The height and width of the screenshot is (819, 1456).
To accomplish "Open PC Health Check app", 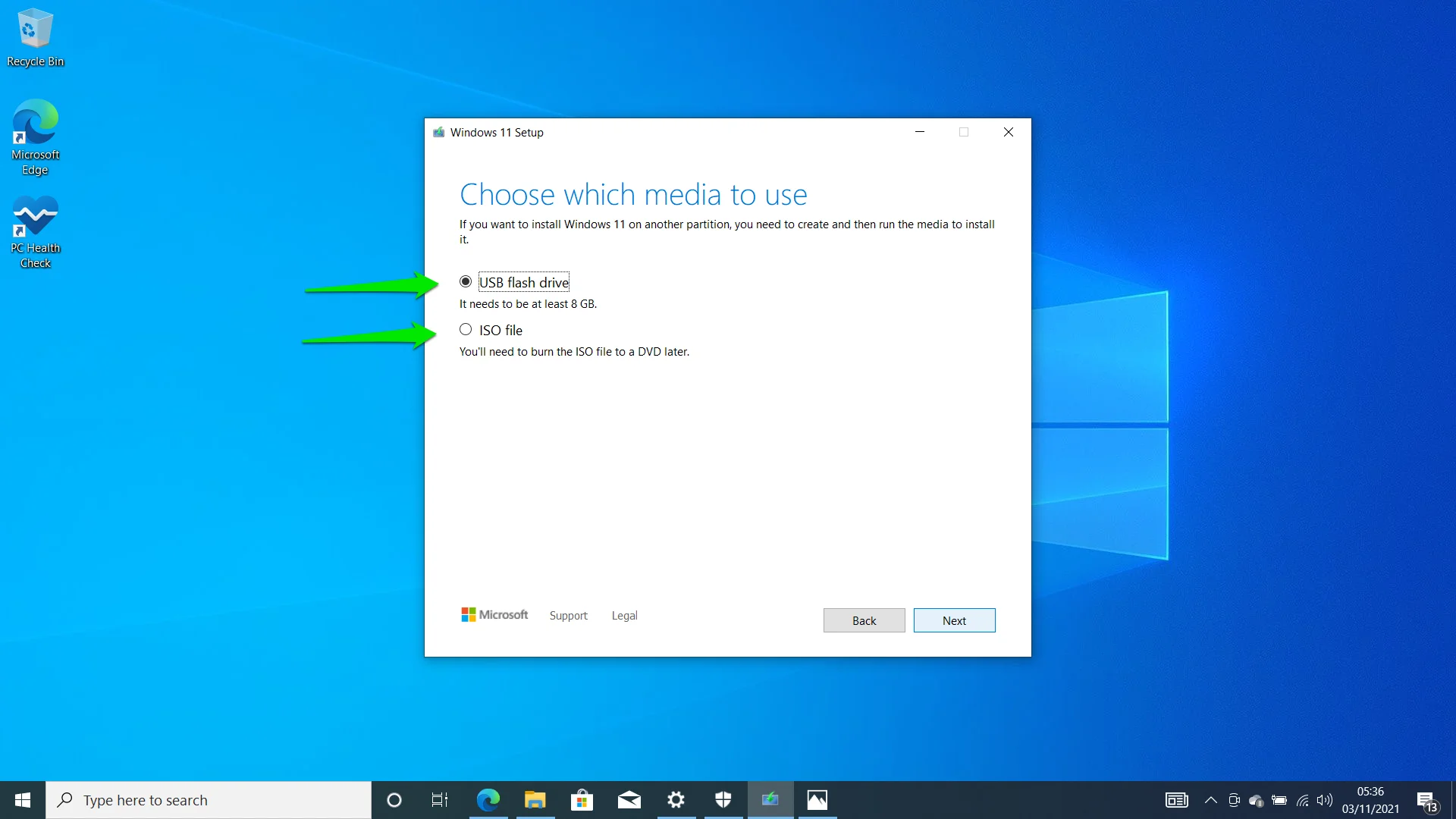I will 35,232.
